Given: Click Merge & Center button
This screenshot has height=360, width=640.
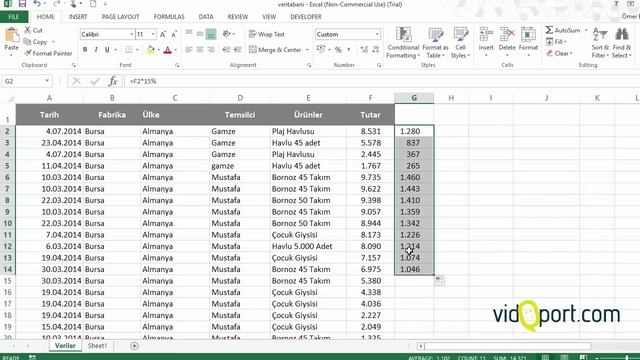Looking at the screenshot, I should [x=275, y=50].
